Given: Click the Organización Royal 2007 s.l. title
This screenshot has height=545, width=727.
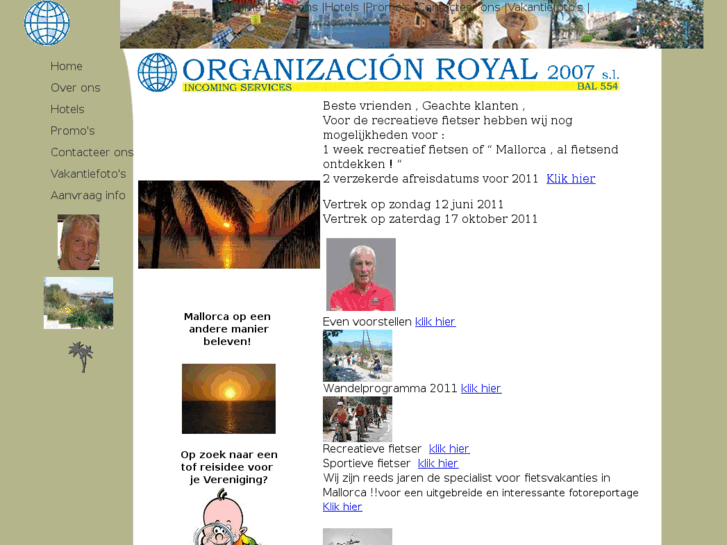Looking at the screenshot, I should pos(401,70).
